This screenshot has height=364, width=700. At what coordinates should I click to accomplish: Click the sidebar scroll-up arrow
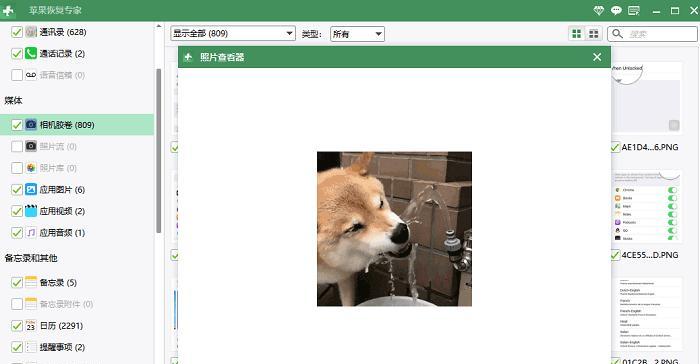click(158, 26)
